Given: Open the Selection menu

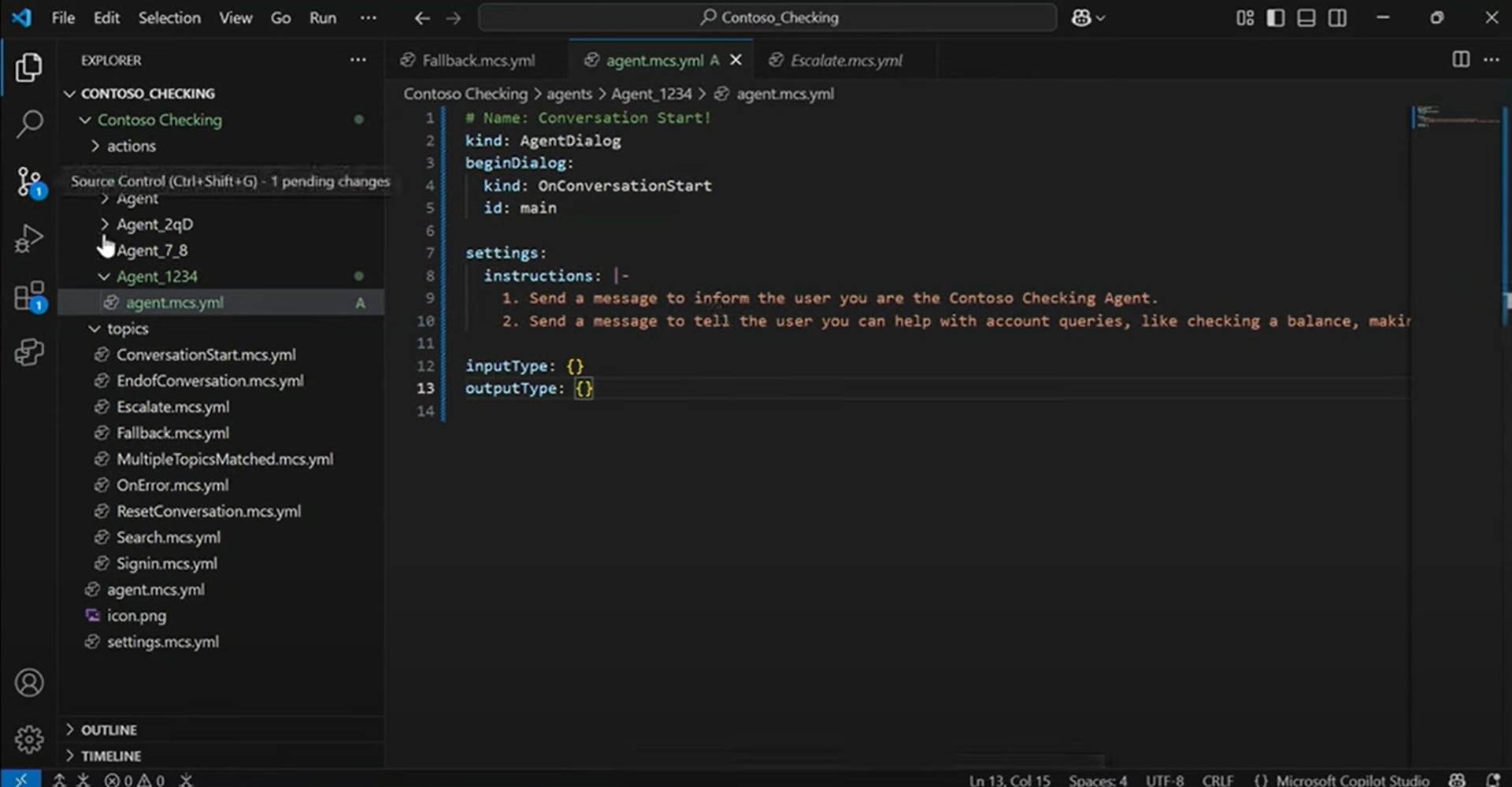Looking at the screenshot, I should pos(169,17).
